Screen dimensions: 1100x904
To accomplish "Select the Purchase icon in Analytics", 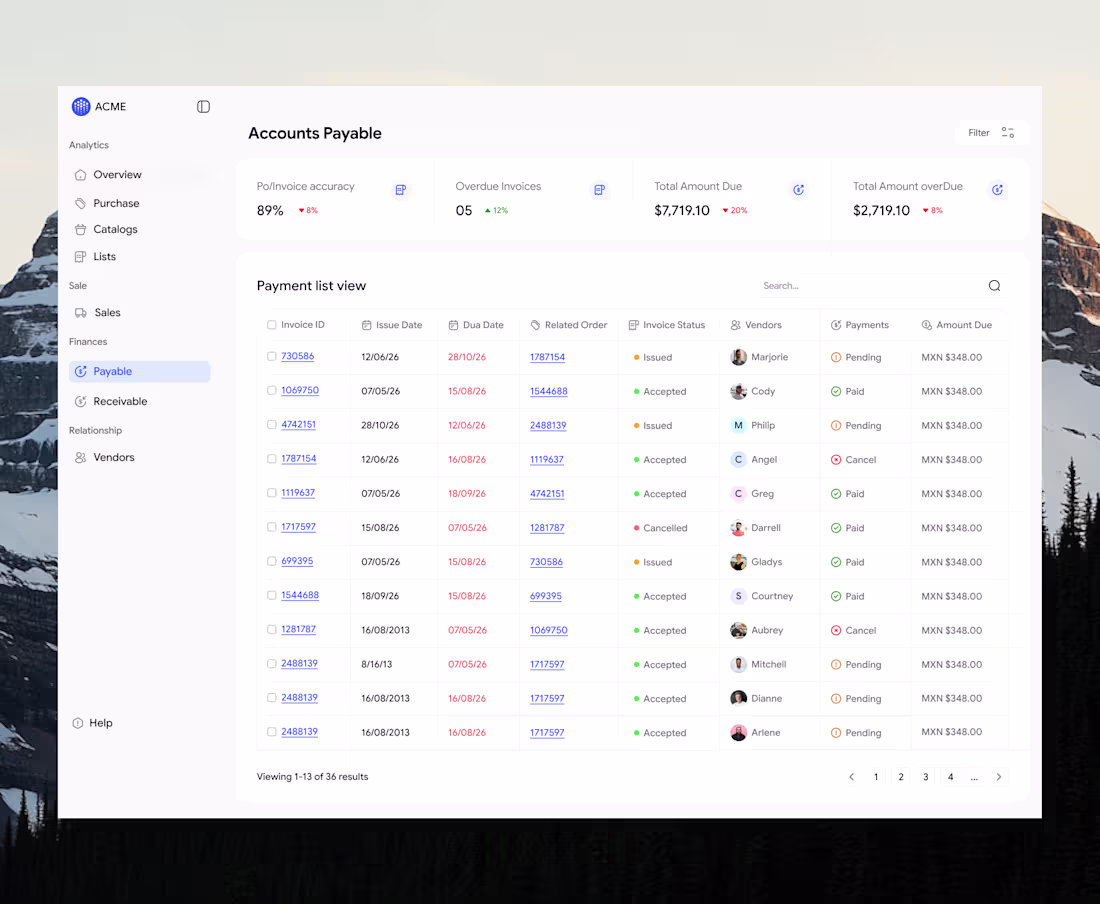I will 83,203.
